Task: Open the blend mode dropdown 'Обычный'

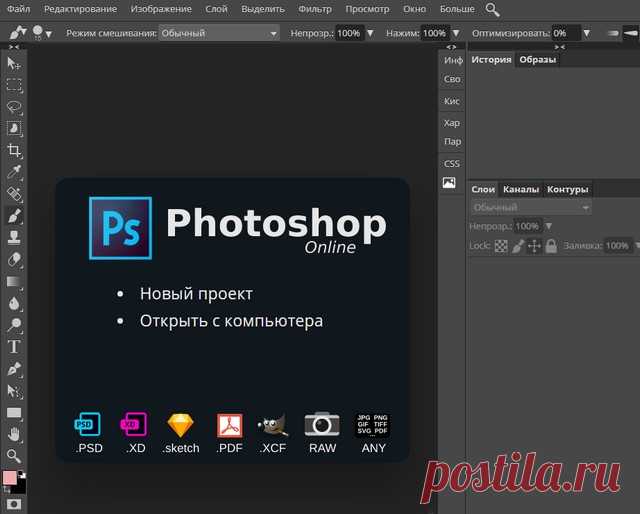Action: [x=219, y=33]
